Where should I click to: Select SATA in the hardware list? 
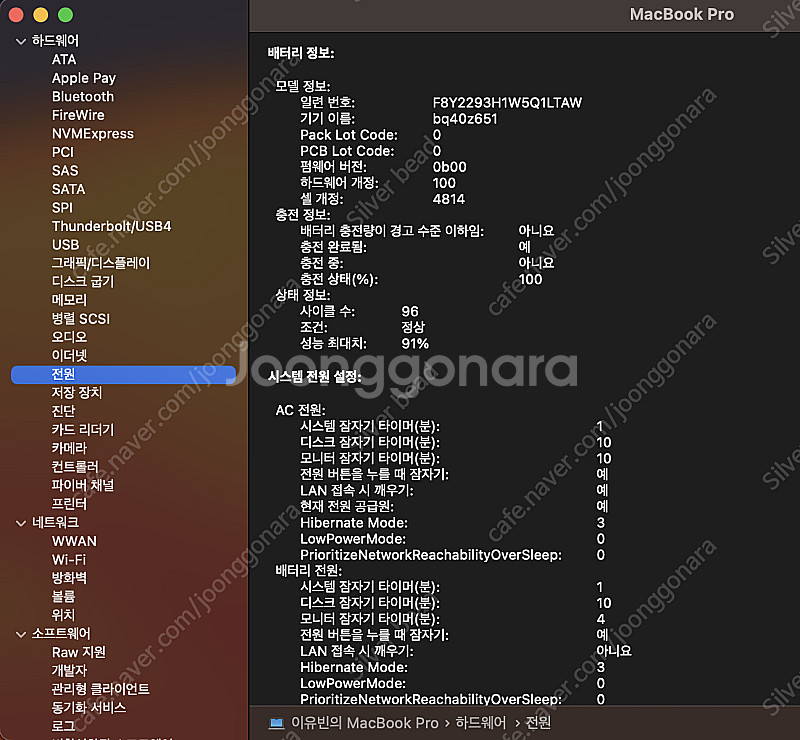pyautogui.click(x=68, y=189)
